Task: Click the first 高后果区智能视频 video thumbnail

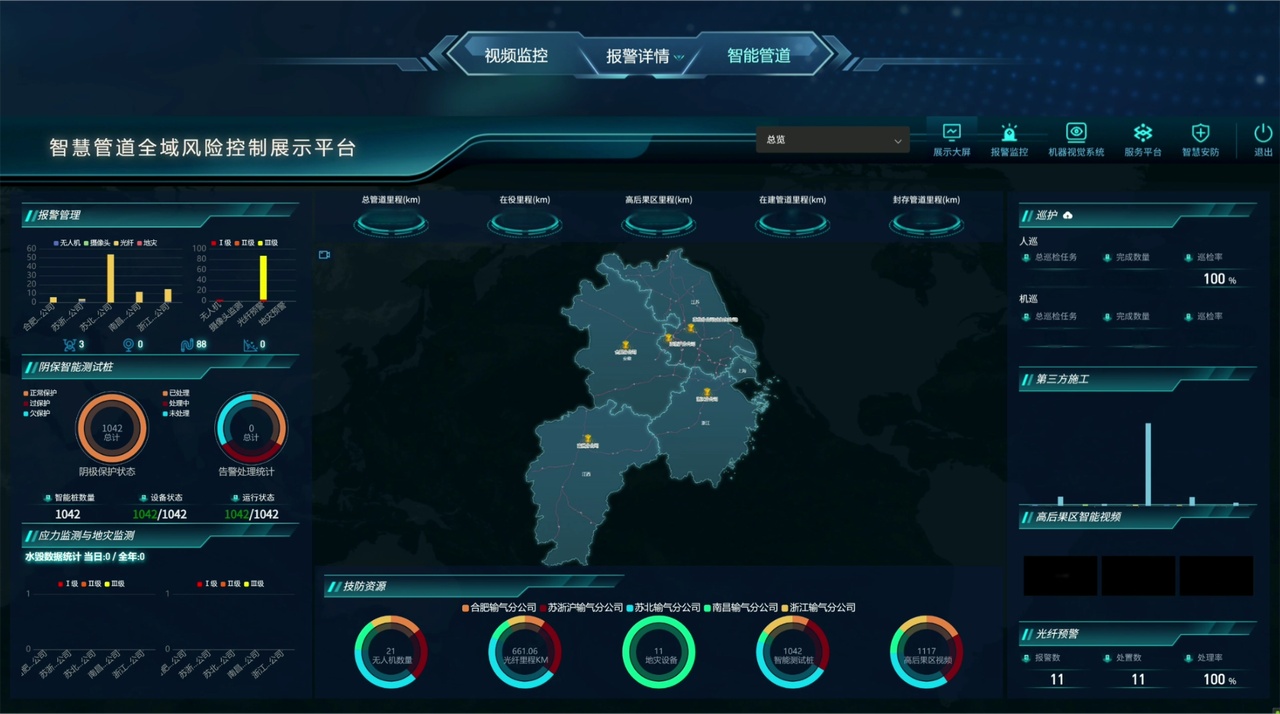Action: click(1060, 576)
